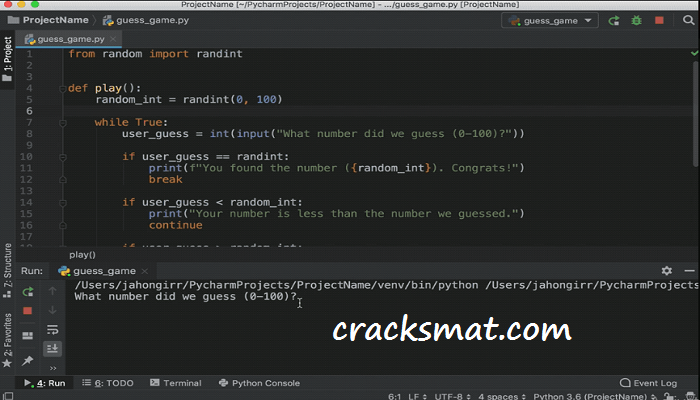Screen dimensions: 700x400
Task: Close the guess_game run tab
Action: [145, 271]
